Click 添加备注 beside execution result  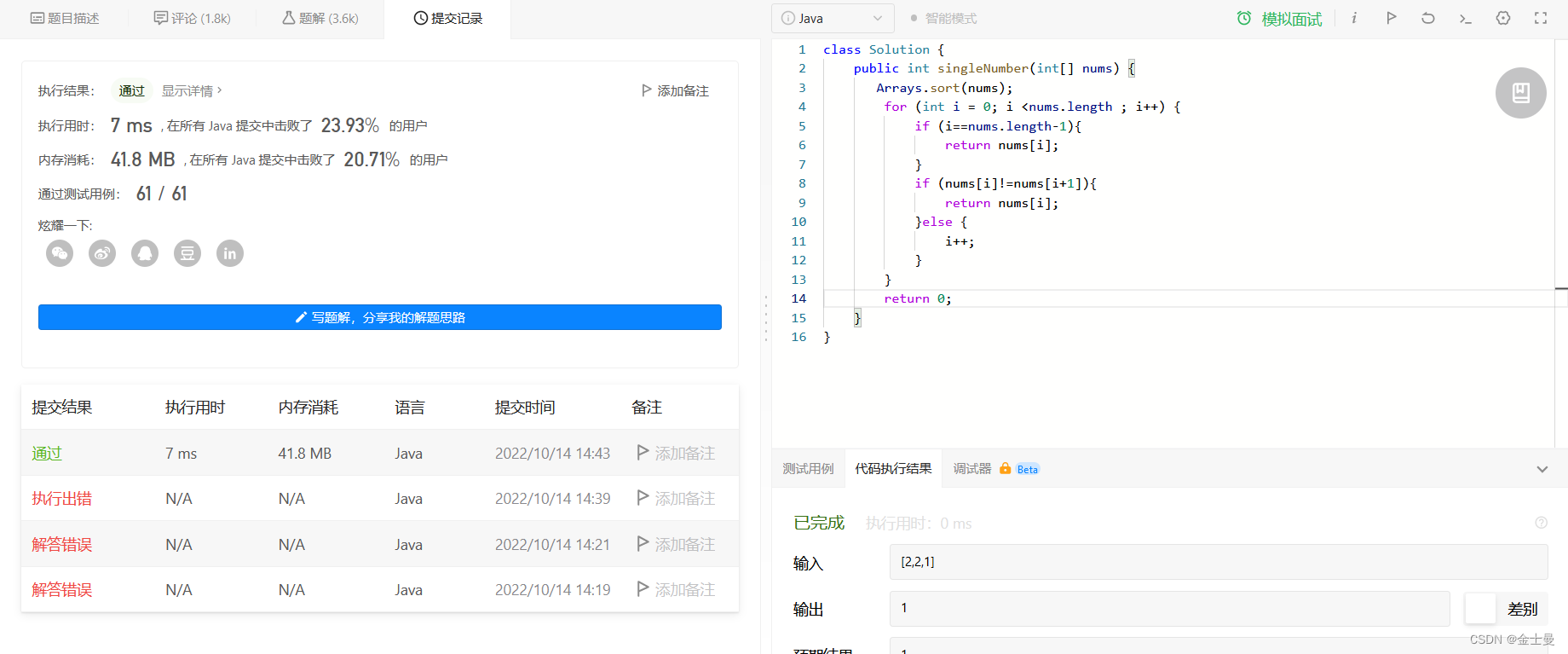[675, 90]
